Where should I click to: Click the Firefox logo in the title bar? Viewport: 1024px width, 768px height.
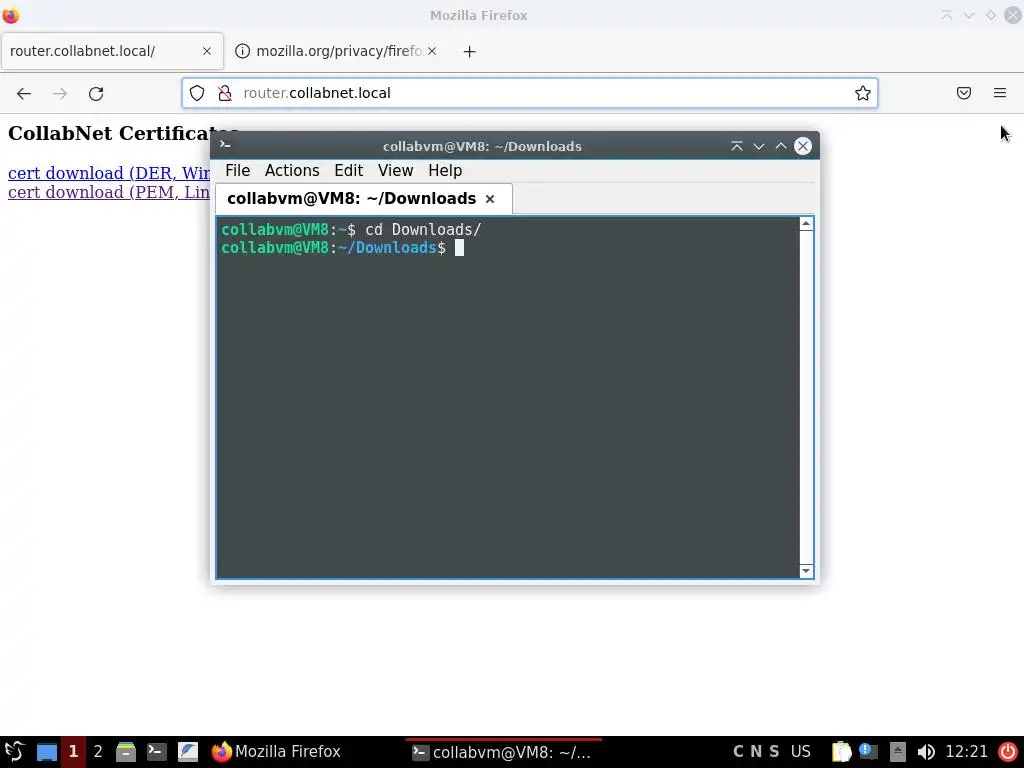pyautogui.click(x=11, y=14)
